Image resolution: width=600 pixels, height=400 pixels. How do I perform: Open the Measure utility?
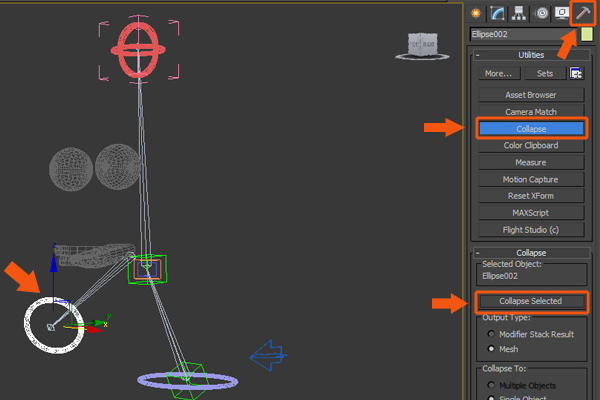click(531, 162)
